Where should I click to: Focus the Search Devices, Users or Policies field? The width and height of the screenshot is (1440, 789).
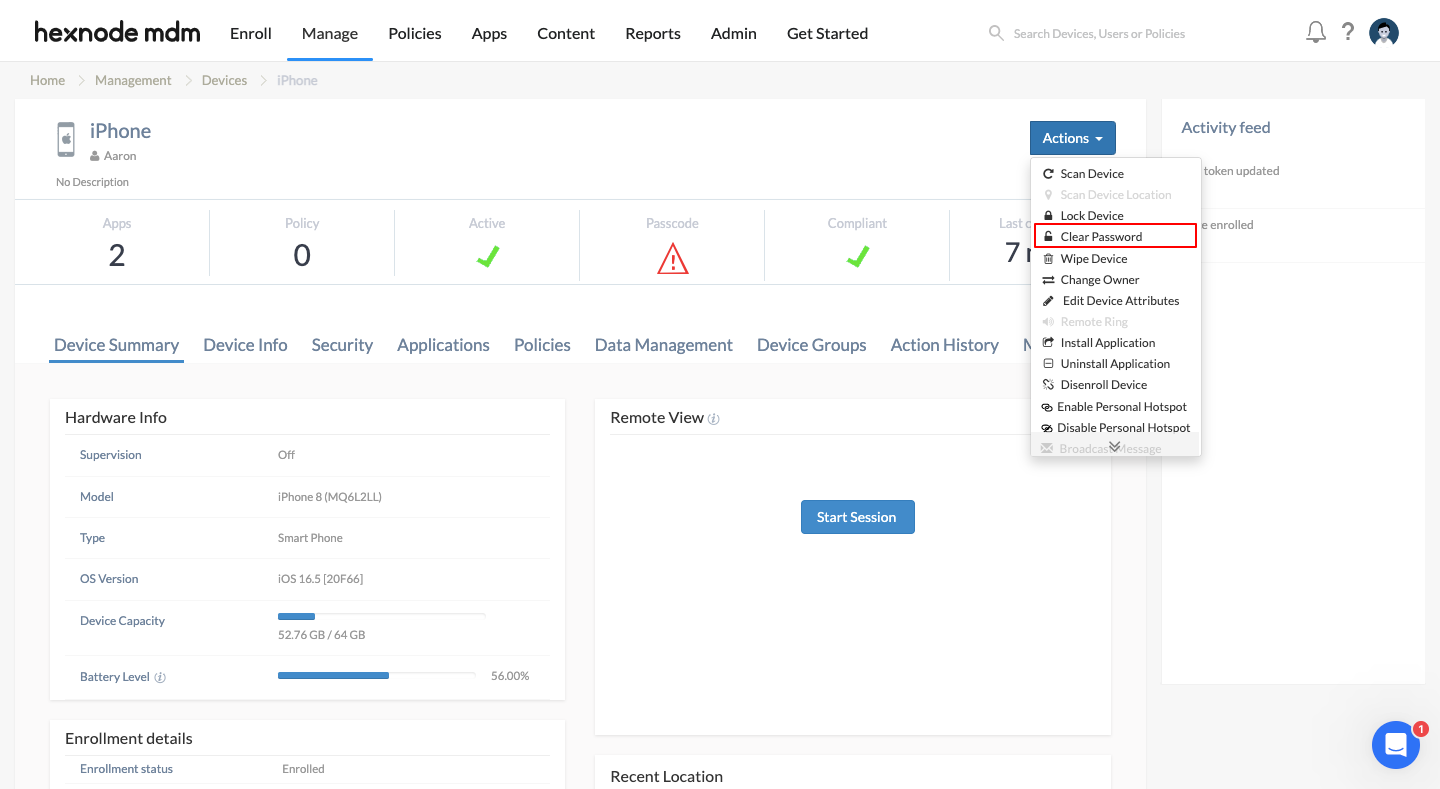(x=1099, y=33)
